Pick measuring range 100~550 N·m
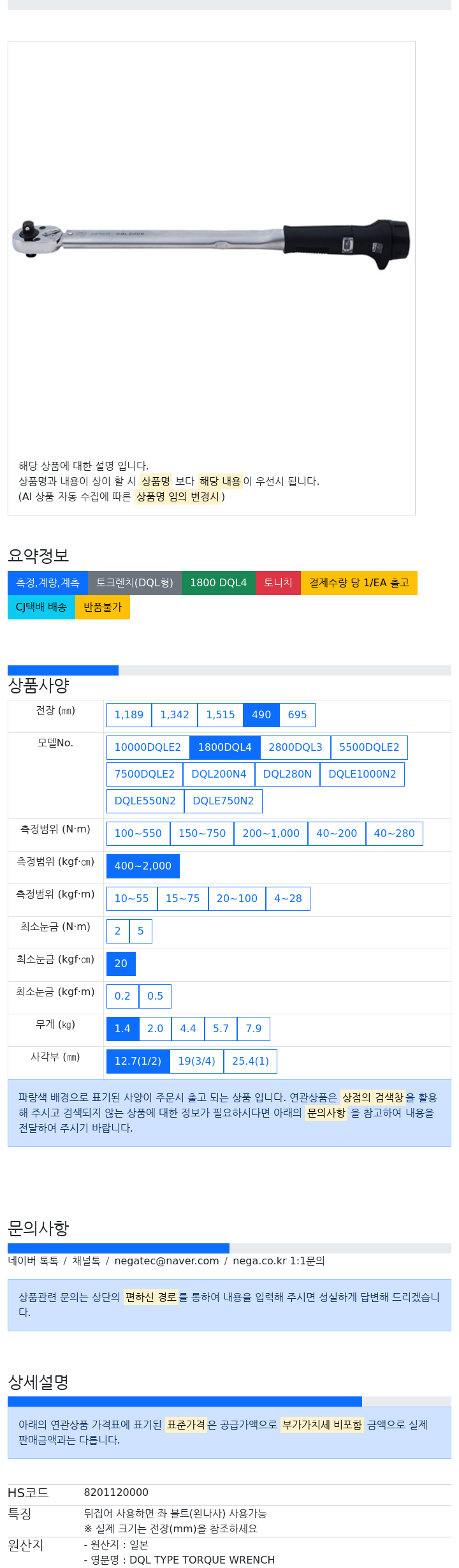Image resolution: width=459 pixels, height=1568 pixels. pyautogui.click(x=138, y=834)
